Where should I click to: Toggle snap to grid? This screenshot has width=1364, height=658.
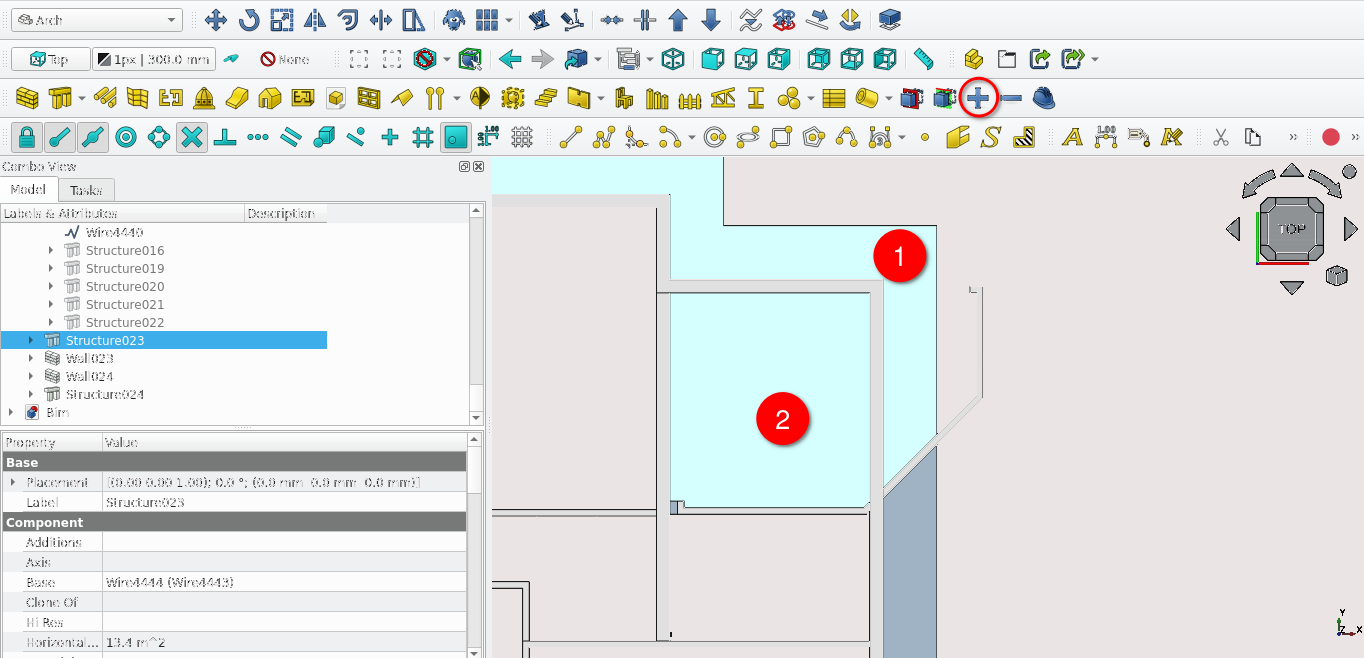[423, 137]
